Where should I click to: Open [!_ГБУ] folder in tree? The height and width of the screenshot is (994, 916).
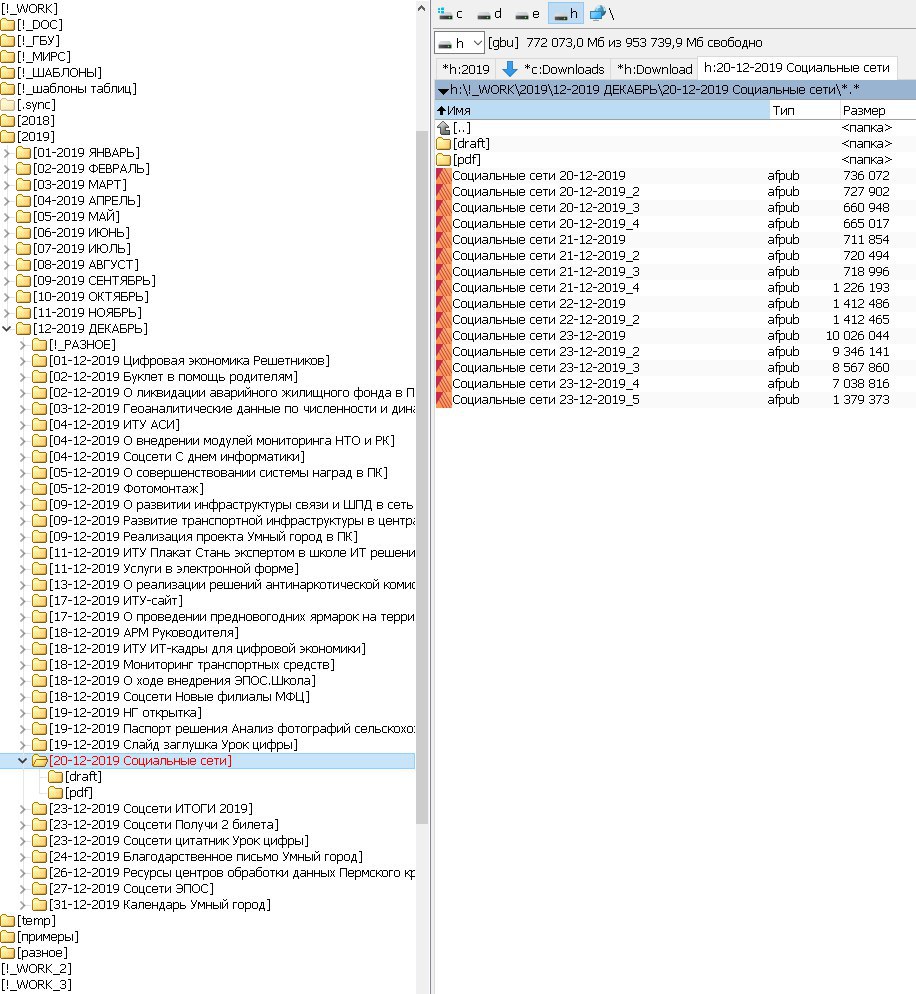(31, 41)
